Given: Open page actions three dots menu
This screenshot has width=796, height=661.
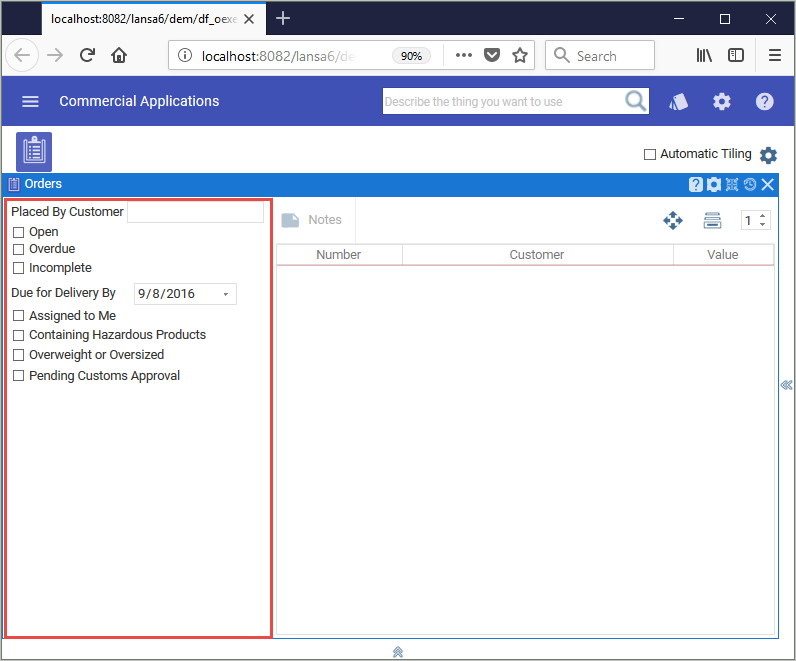Looking at the screenshot, I should [463, 55].
